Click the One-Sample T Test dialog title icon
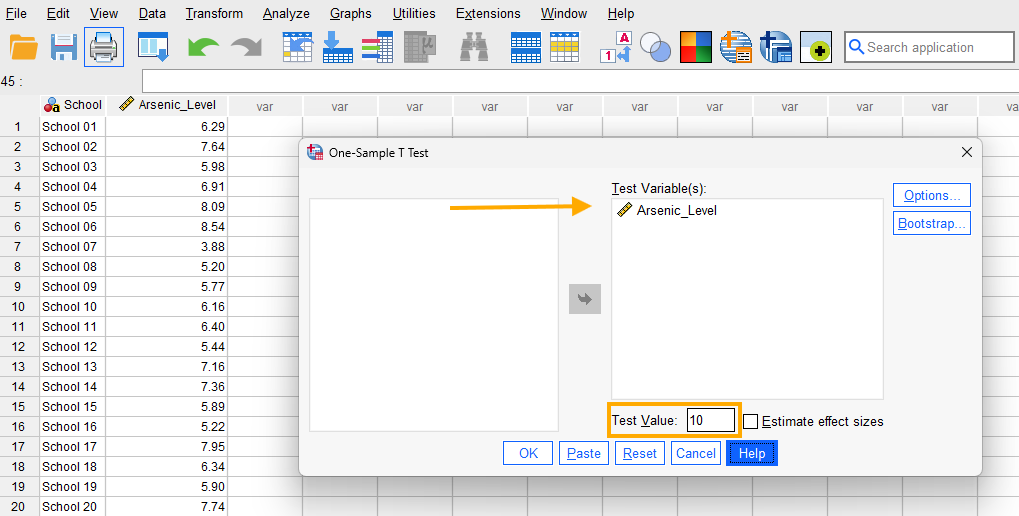This screenshot has width=1019, height=516. click(315, 152)
